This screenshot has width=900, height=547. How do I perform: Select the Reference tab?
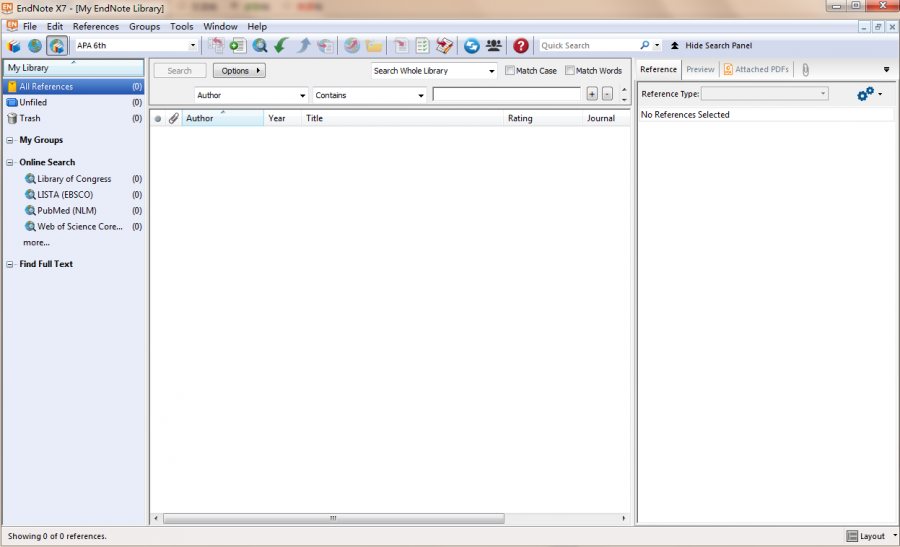(x=658, y=69)
